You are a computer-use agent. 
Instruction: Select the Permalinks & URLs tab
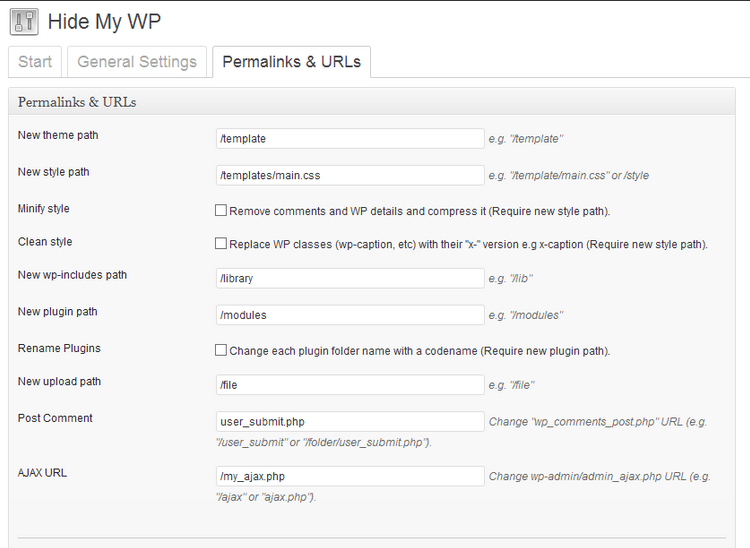[291, 62]
